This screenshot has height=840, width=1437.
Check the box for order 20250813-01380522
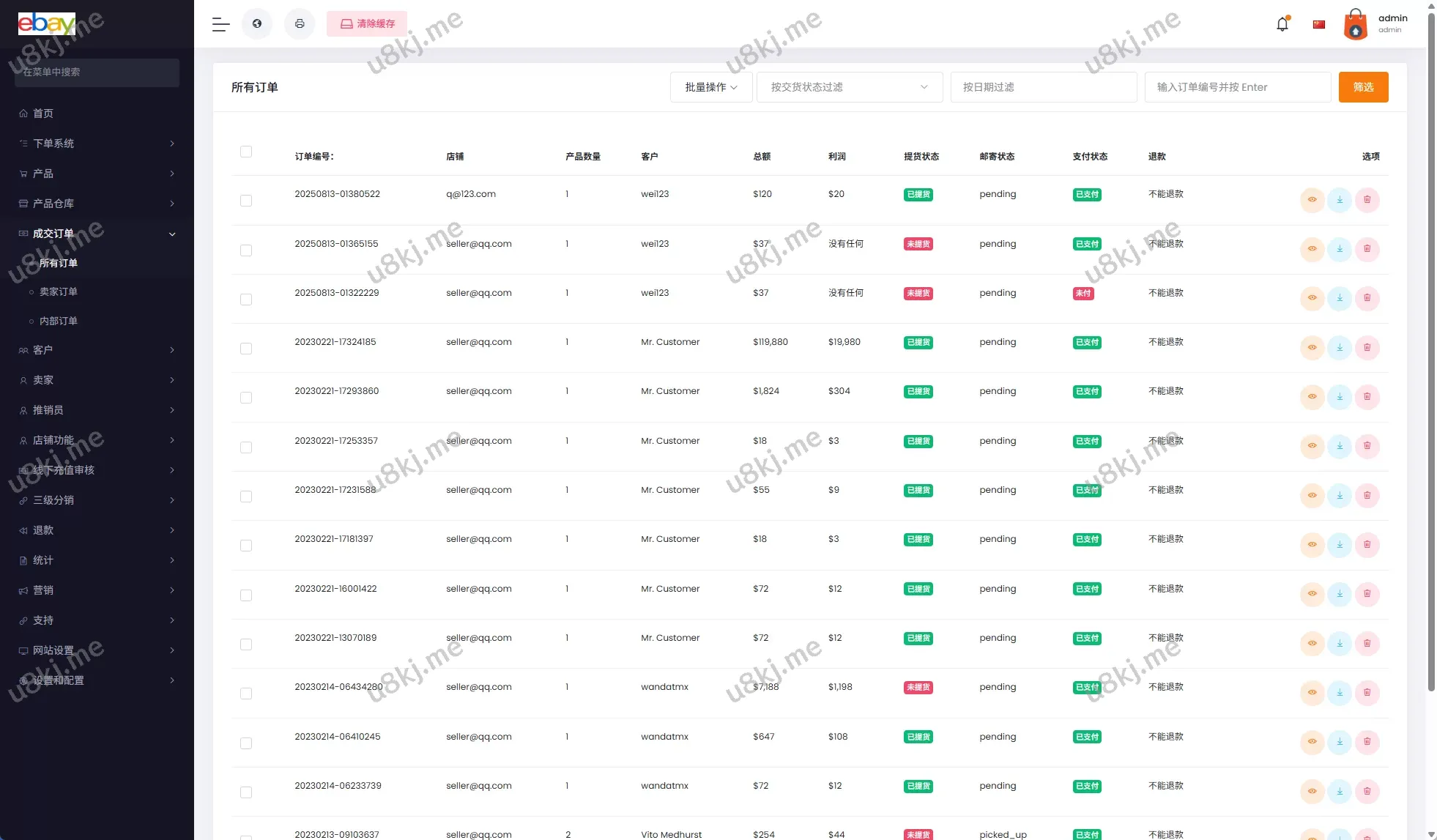coord(246,201)
